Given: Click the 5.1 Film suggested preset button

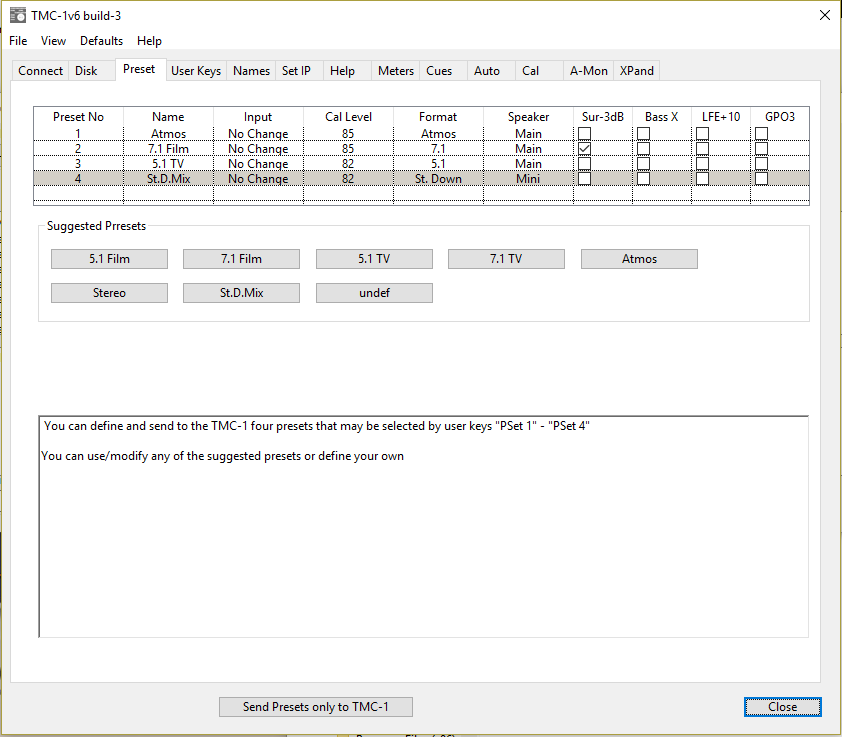Looking at the screenshot, I should click(x=110, y=259).
